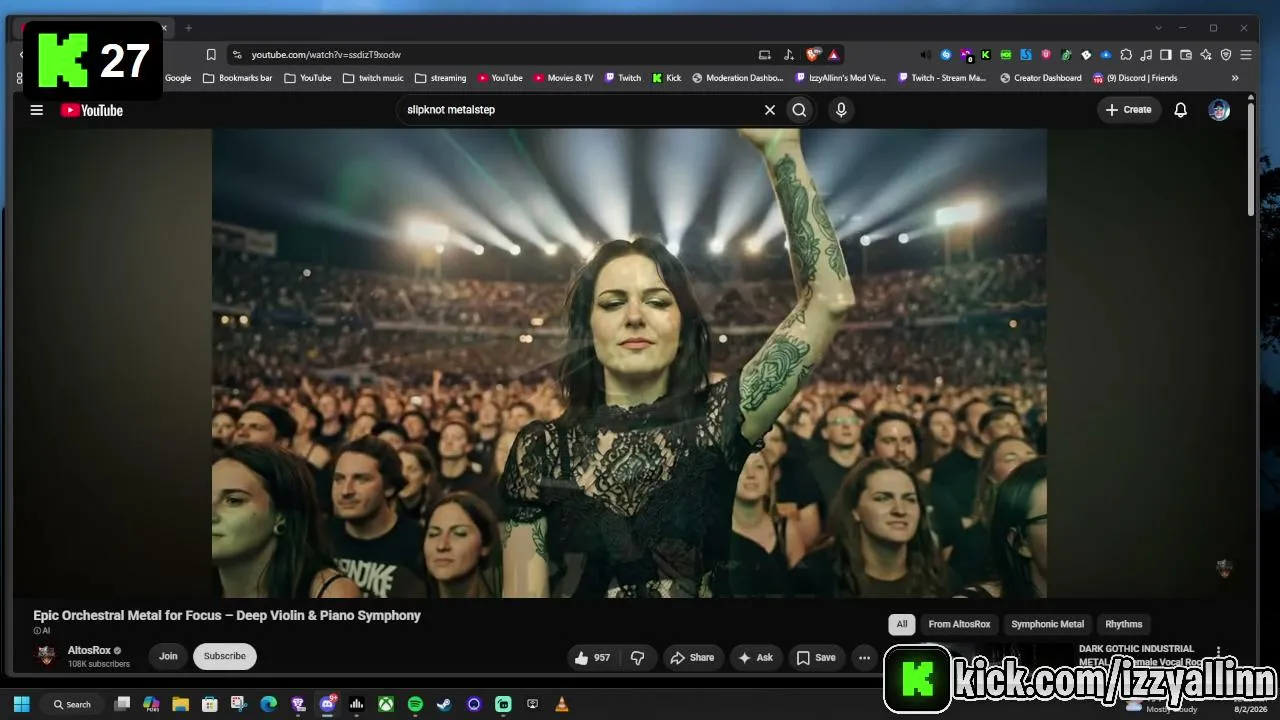Save video to a playlist

coord(816,657)
